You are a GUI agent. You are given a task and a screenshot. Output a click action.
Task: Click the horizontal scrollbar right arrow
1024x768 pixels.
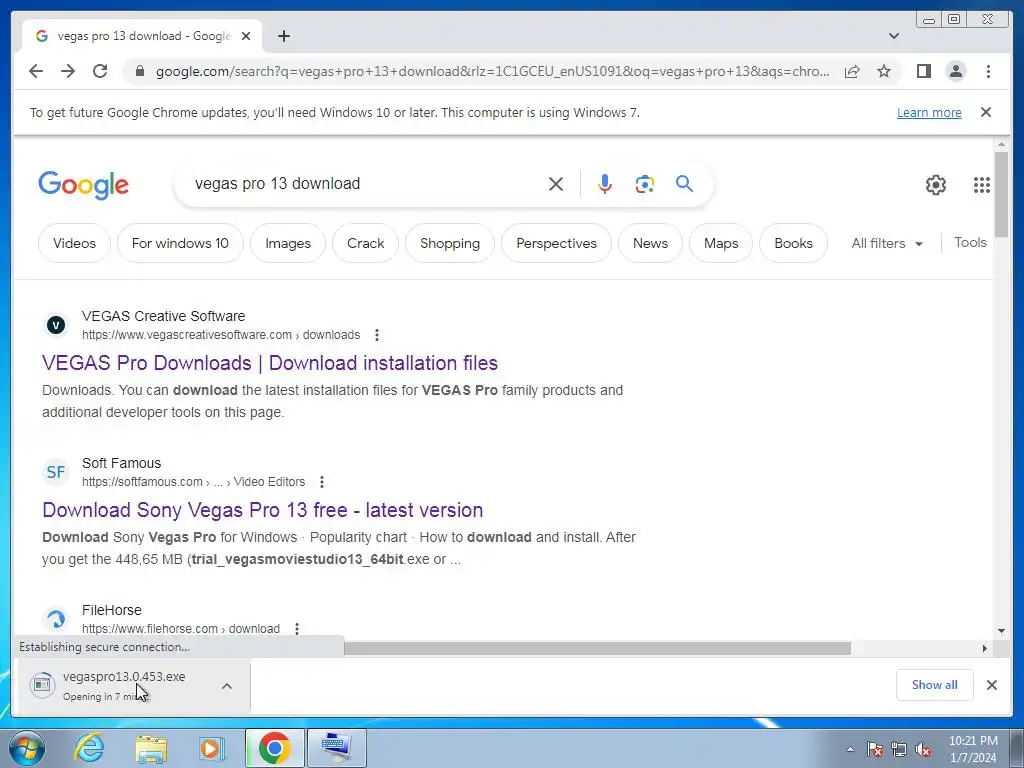pyautogui.click(x=985, y=648)
